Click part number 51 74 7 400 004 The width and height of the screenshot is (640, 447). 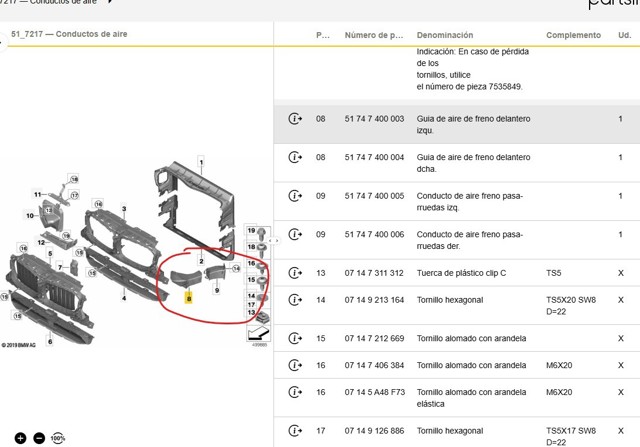click(x=374, y=157)
